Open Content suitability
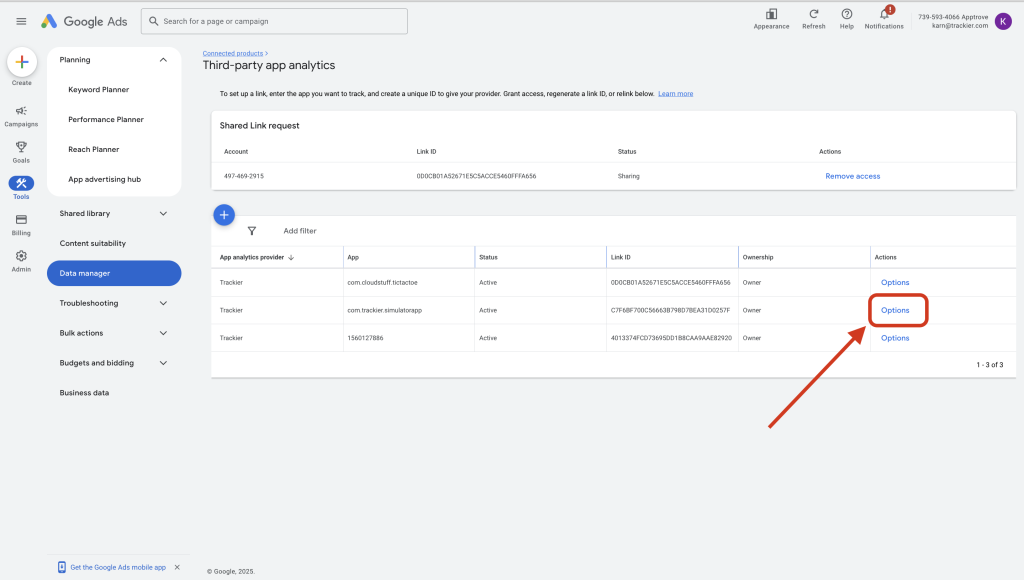The height and width of the screenshot is (580, 1024). click(93, 244)
